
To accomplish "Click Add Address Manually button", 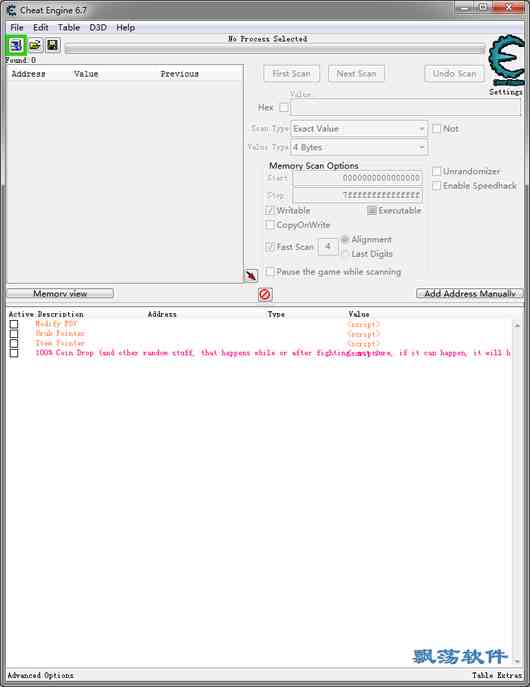I will tap(470, 293).
